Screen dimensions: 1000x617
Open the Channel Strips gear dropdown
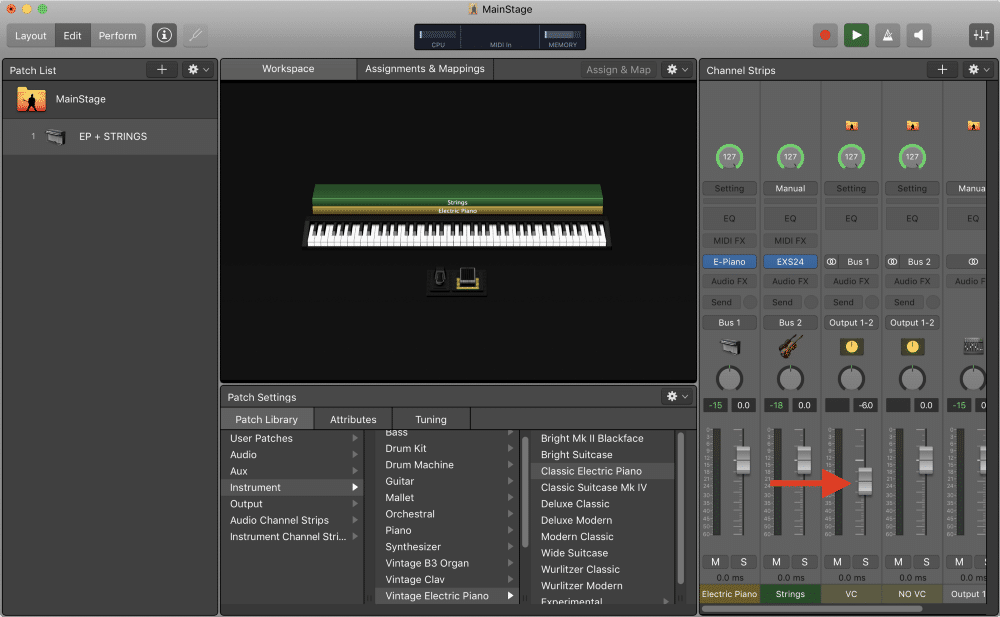click(978, 70)
